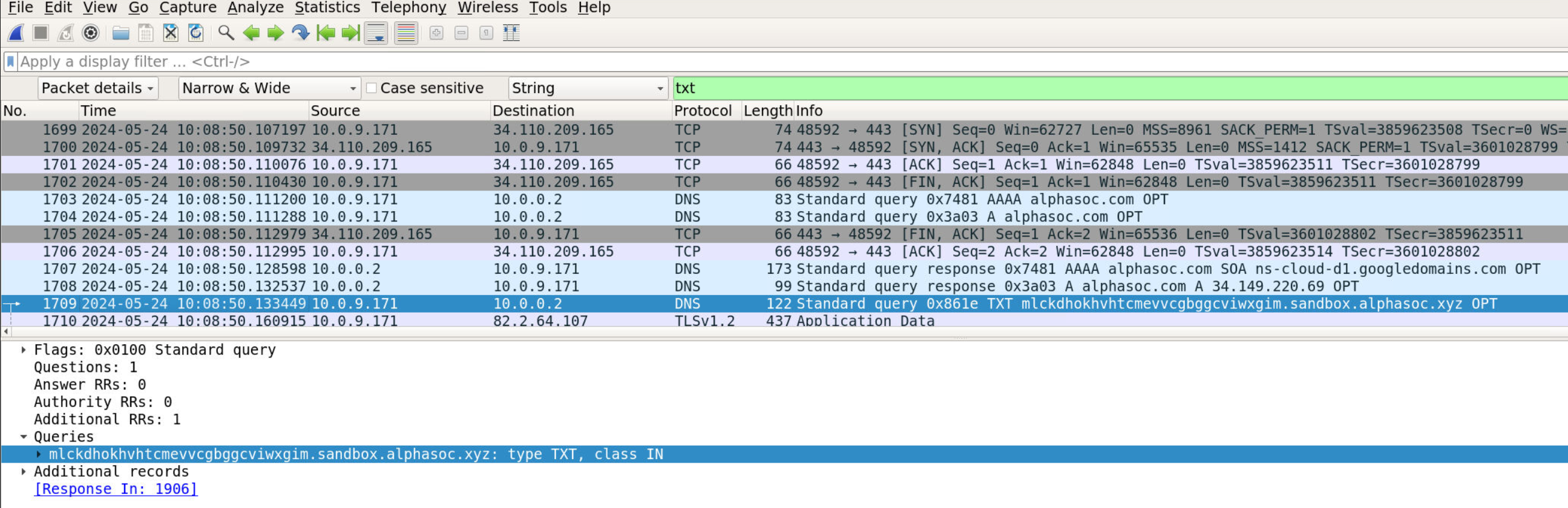Click the Go to specified packet icon
This screenshot has width=1568, height=508.
pyautogui.click(x=301, y=33)
